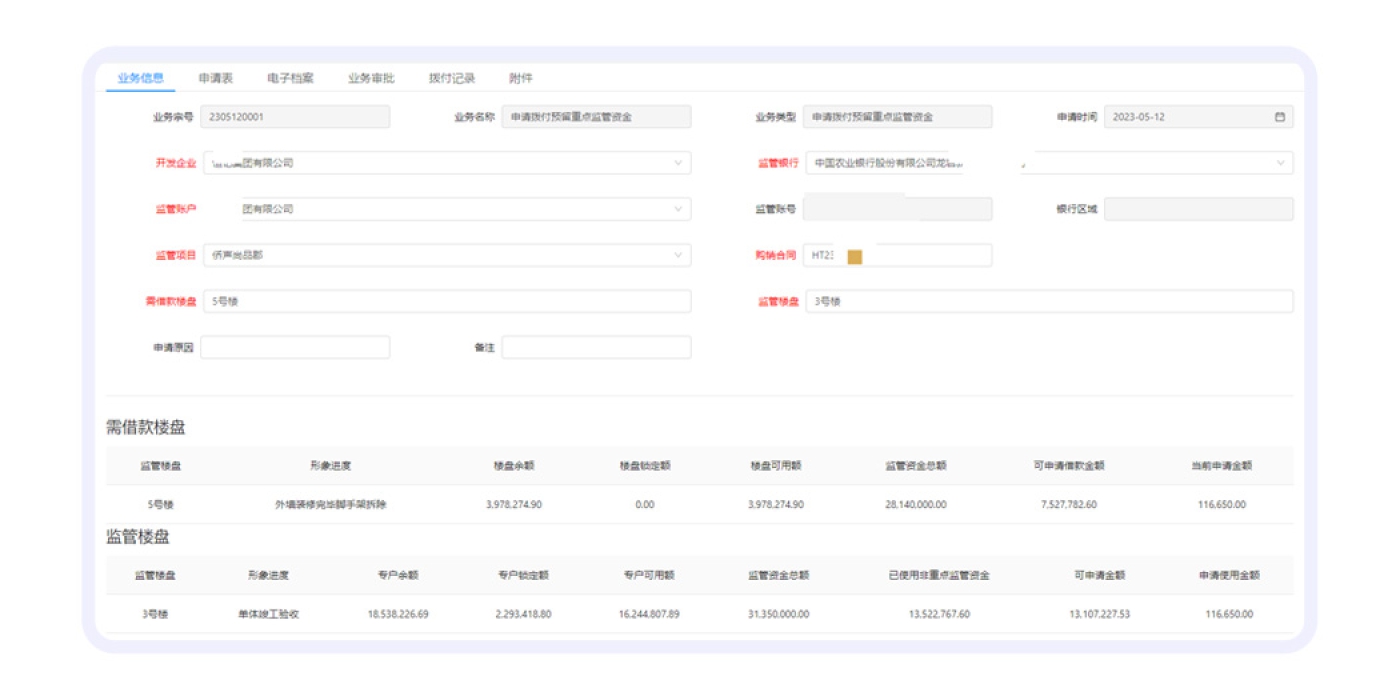Click the 备注 input field
The width and height of the screenshot is (1400, 700).
pyautogui.click(x=596, y=347)
